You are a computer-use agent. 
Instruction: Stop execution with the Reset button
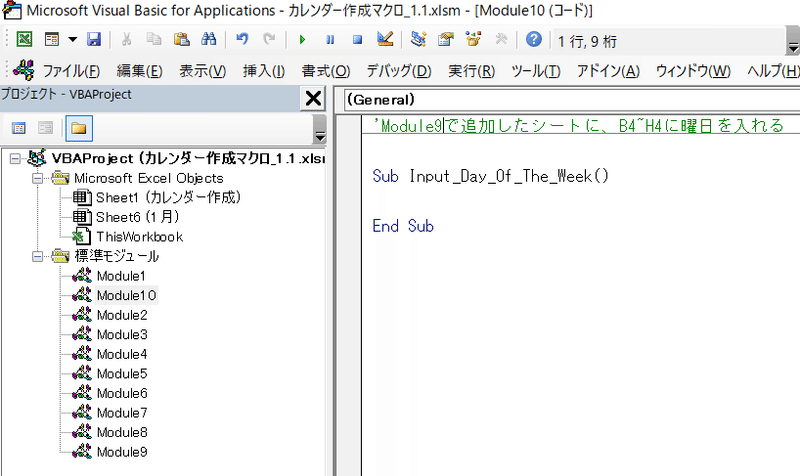[357, 39]
